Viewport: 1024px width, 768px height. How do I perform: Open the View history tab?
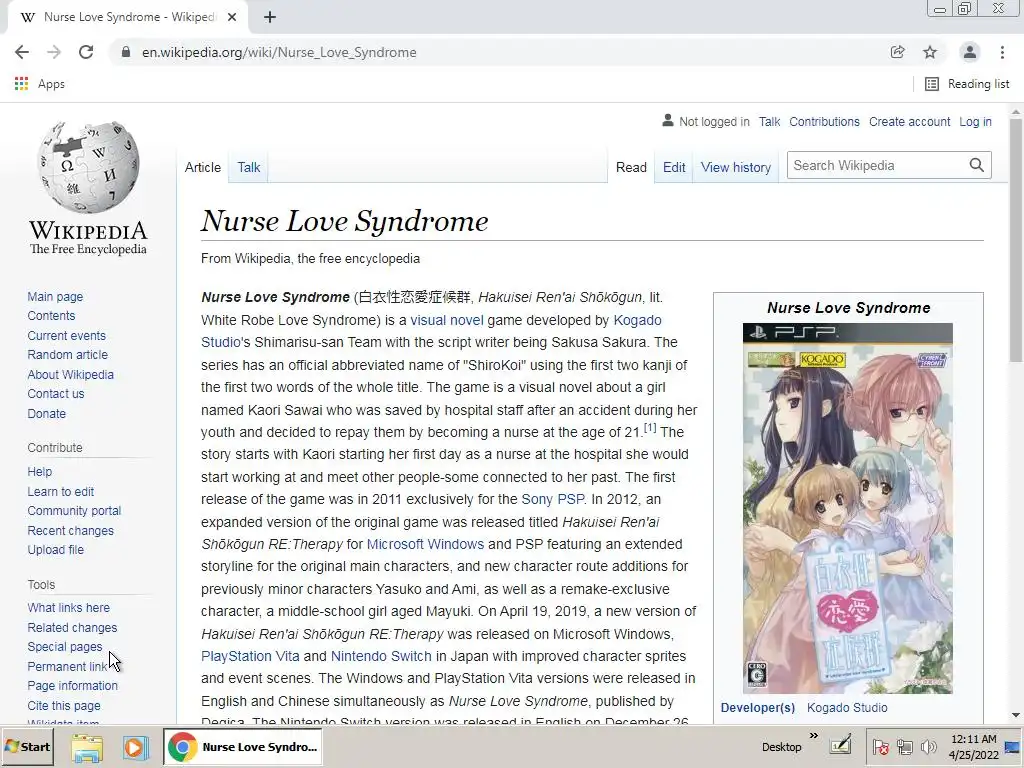pos(735,167)
